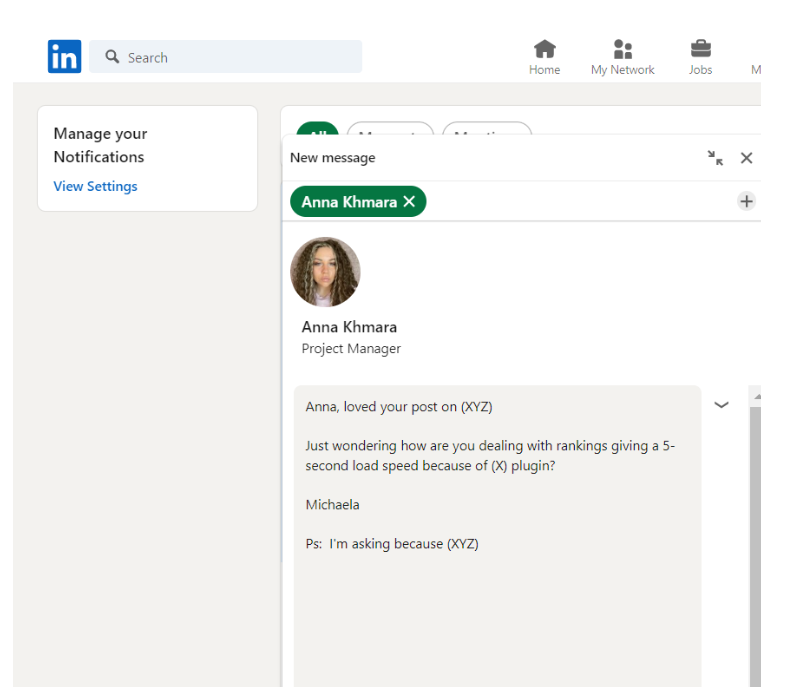Click the "New message" title text
Viewport: 799px width, 693px height.
[x=332, y=158]
